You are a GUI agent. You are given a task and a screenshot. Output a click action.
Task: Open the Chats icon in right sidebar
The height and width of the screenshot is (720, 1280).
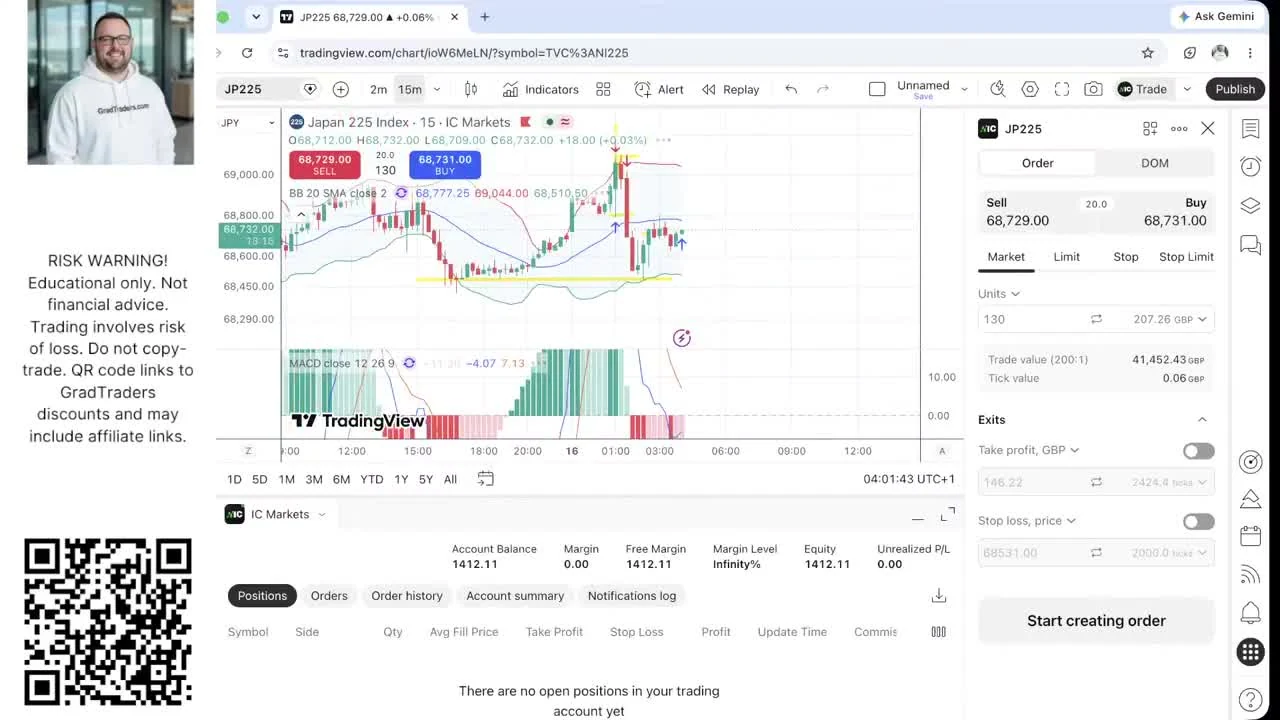(1250, 244)
